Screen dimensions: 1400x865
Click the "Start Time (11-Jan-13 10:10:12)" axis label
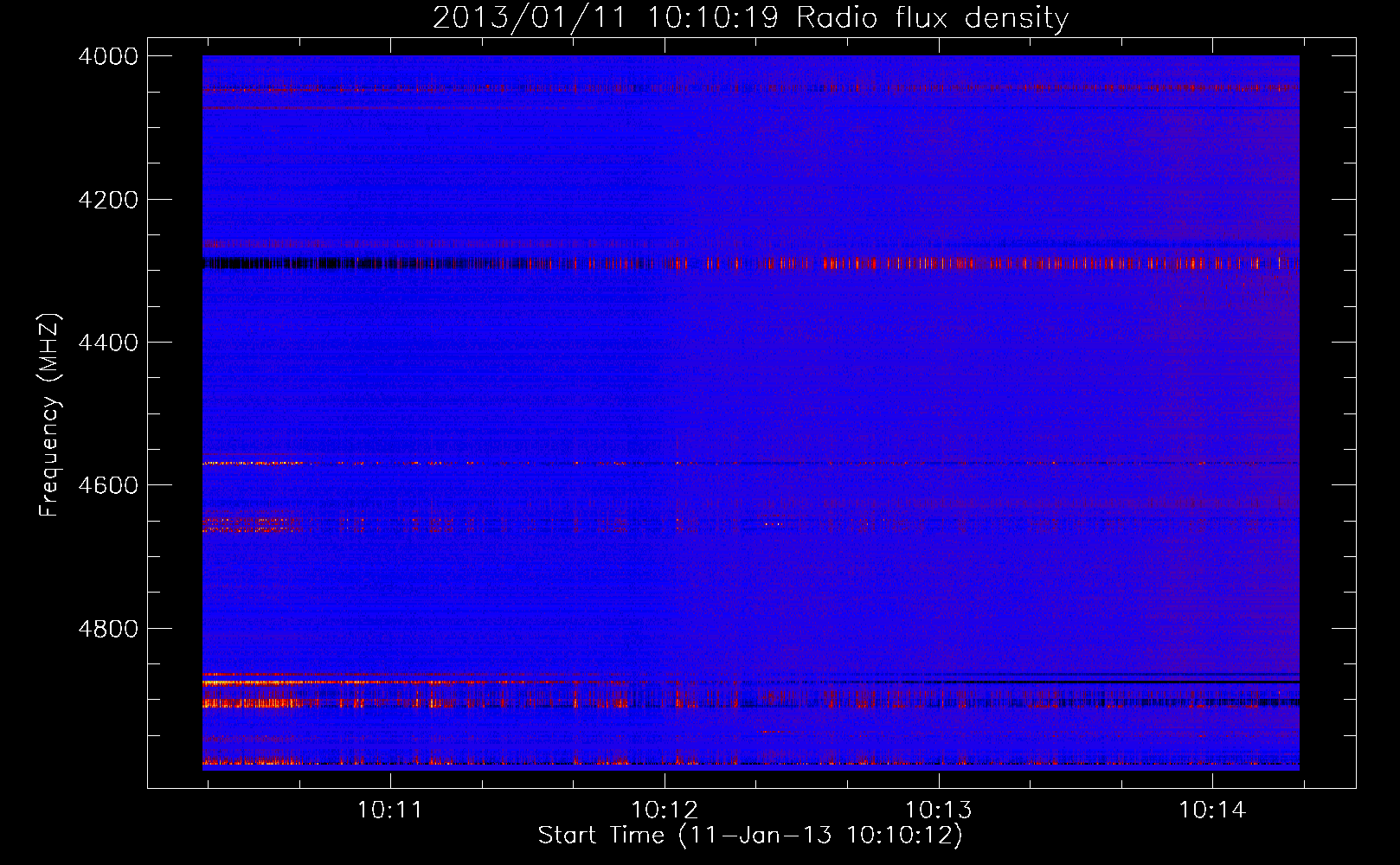750,836
